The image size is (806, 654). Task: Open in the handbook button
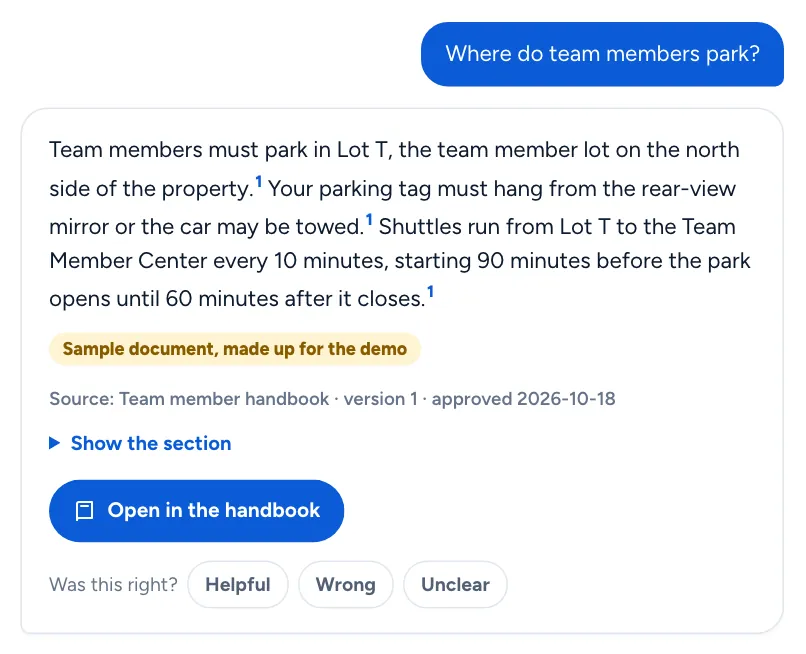pos(196,511)
